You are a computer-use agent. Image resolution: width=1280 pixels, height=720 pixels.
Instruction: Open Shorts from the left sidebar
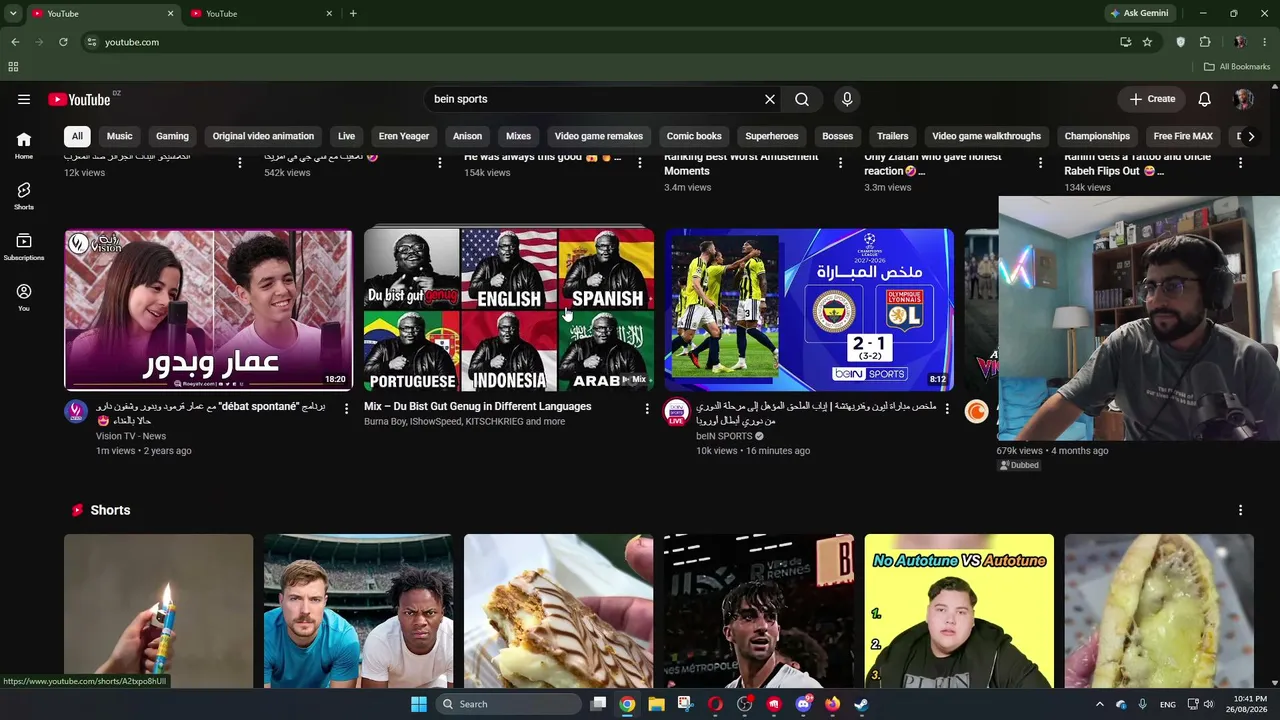click(24, 195)
